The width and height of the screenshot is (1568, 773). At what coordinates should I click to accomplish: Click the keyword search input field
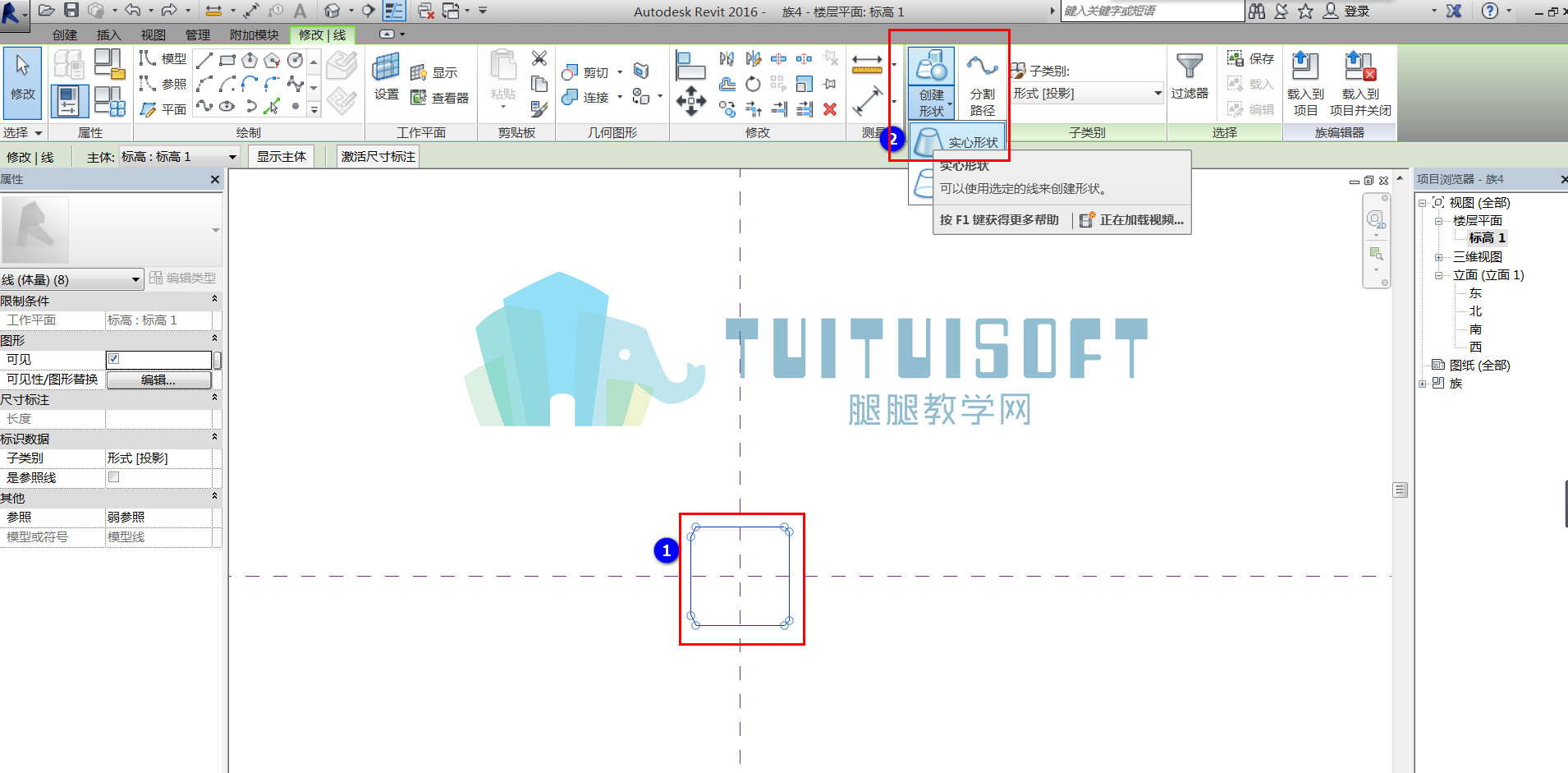[1153, 11]
